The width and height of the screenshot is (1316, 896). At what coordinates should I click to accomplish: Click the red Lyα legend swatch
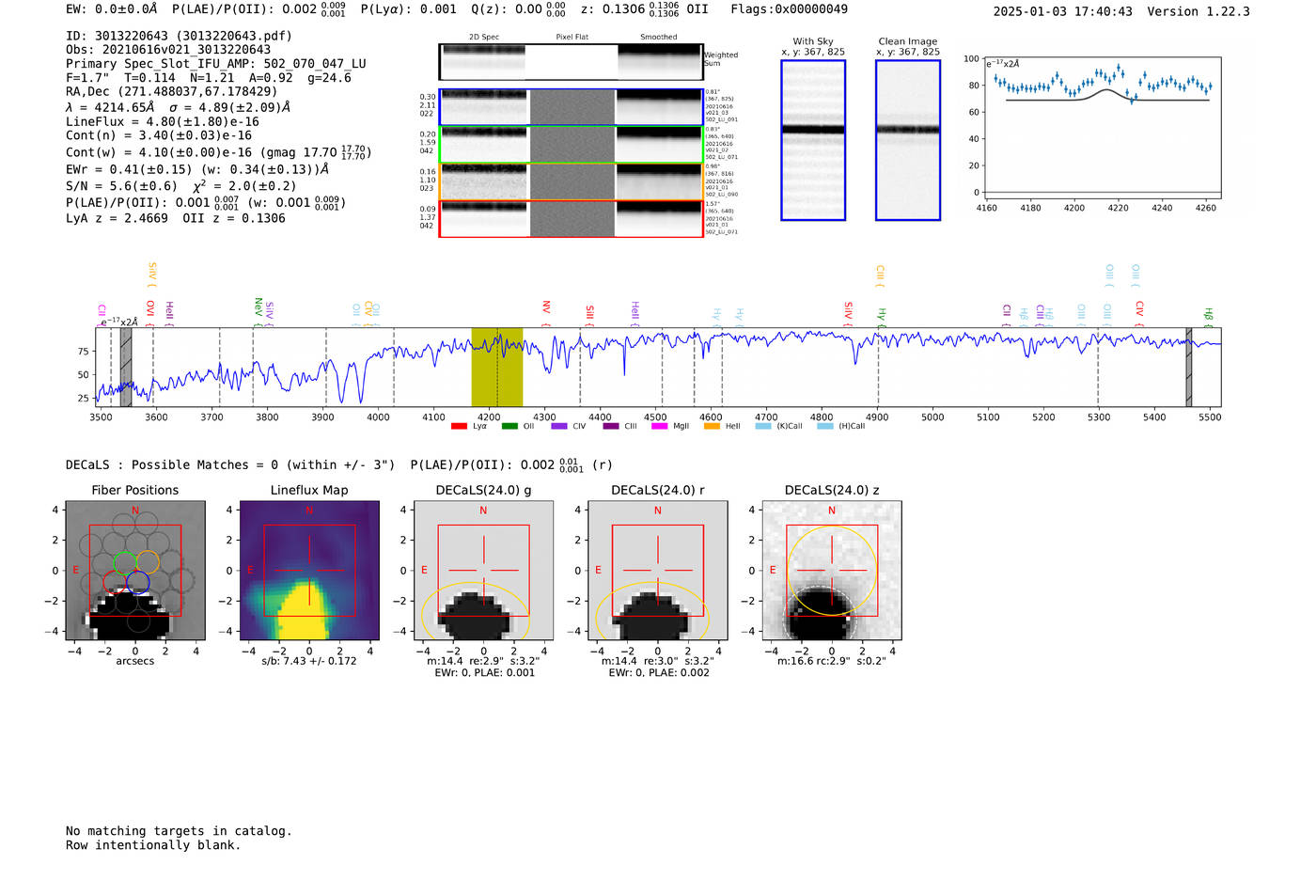coord(459,427)
